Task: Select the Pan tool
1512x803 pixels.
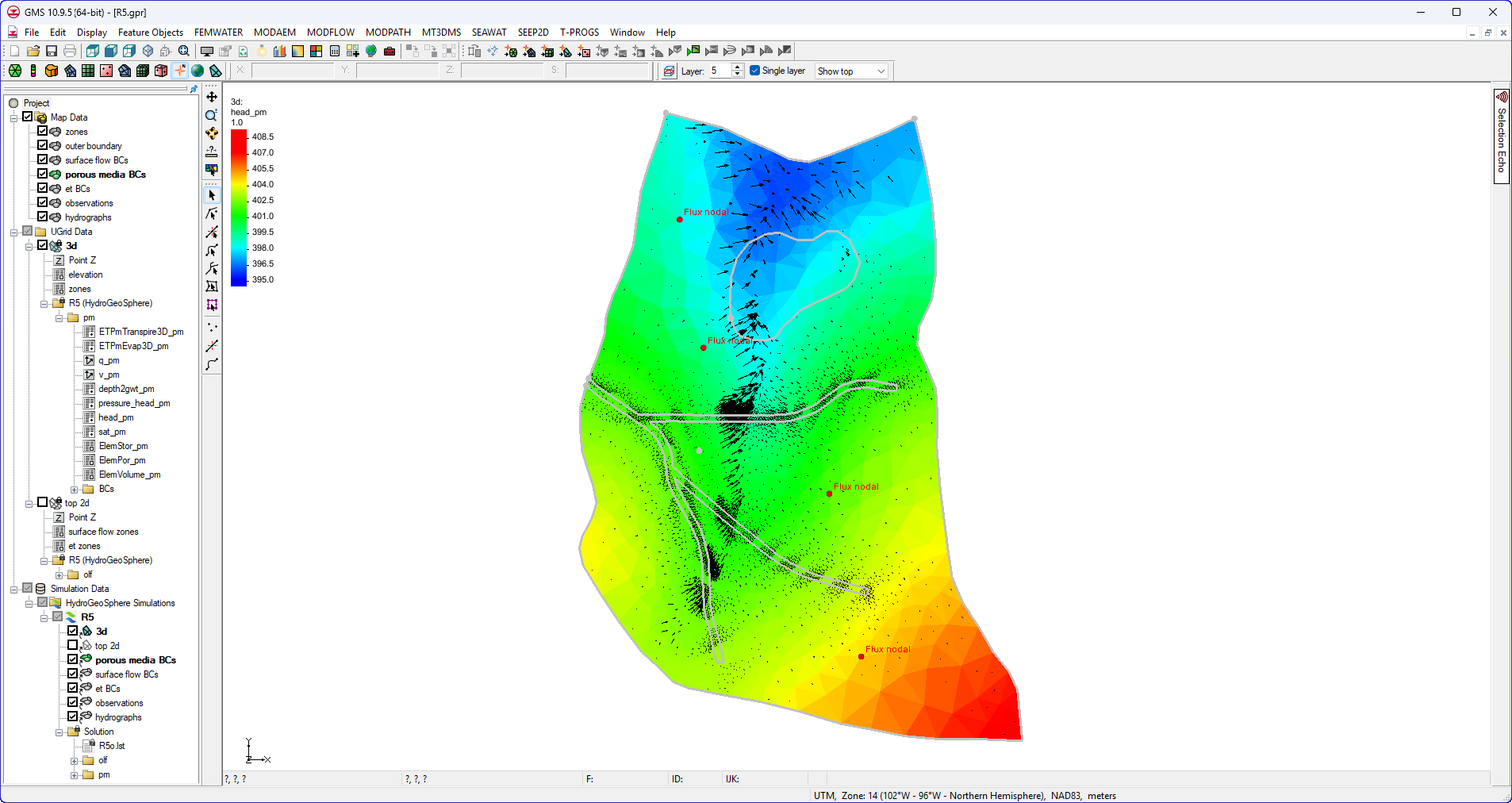Action: (x=212, y=97)
